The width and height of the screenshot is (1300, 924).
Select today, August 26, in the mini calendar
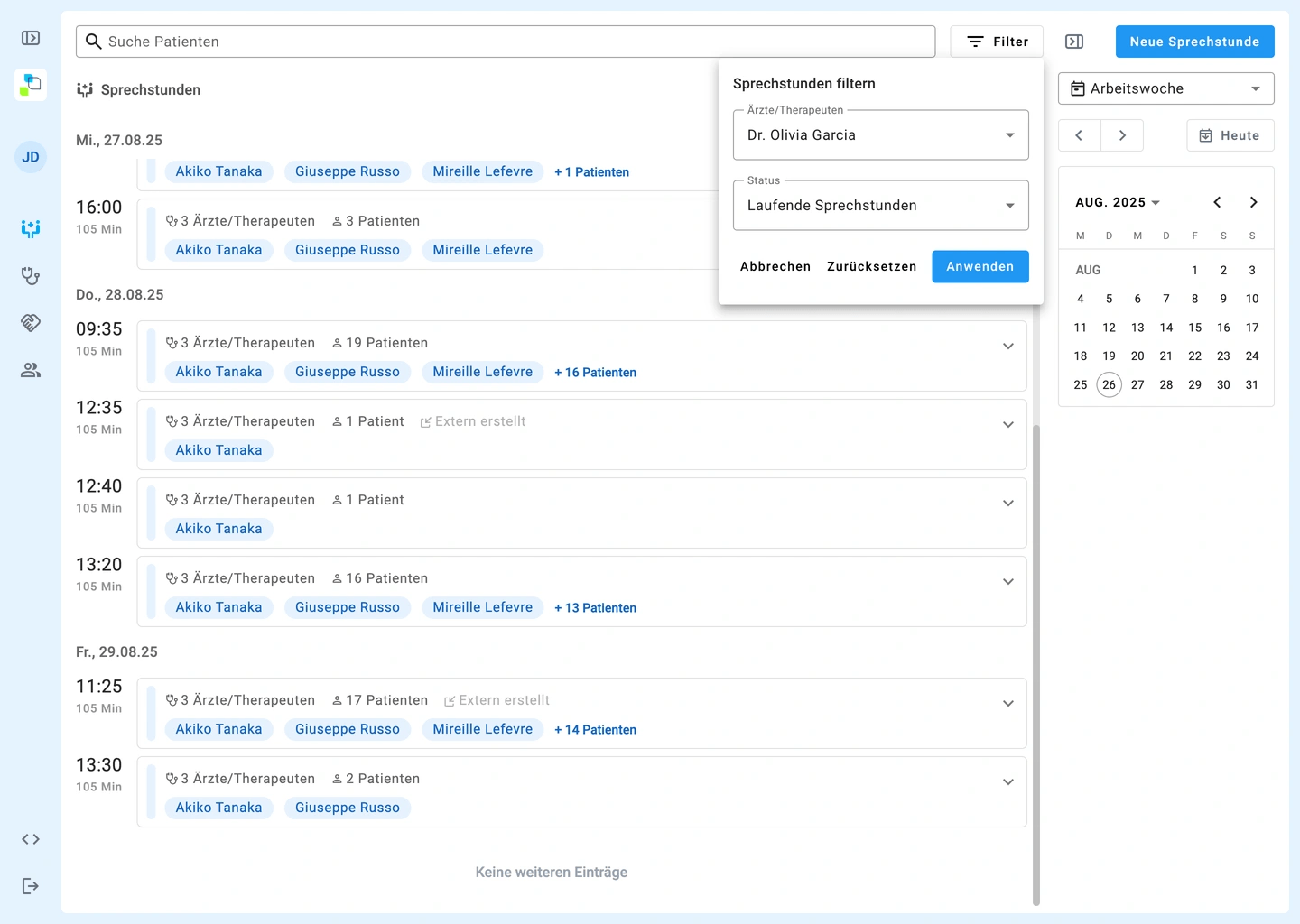click(x=1109, y=384)
